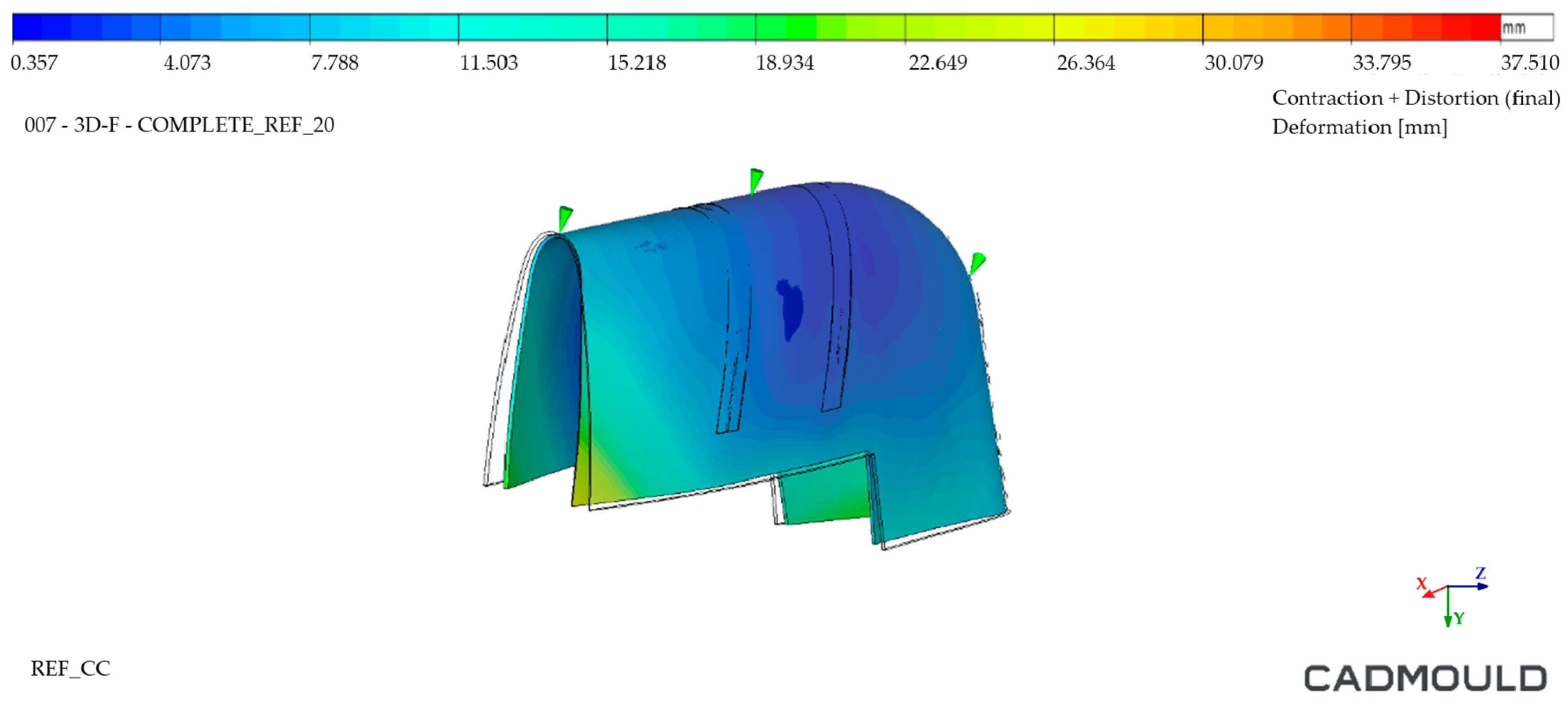Click the 18.934 scale label
Viewport: 1568px width, 714px height.
tap(784, 63)
